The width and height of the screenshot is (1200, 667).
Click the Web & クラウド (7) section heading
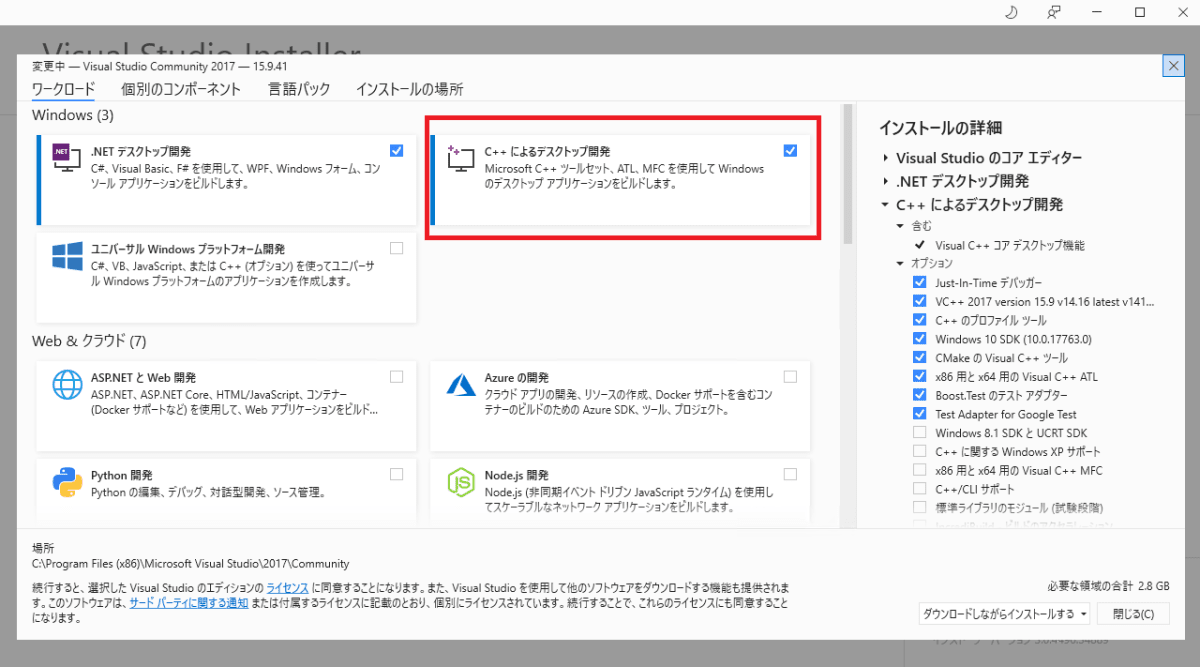click(89, 341)
